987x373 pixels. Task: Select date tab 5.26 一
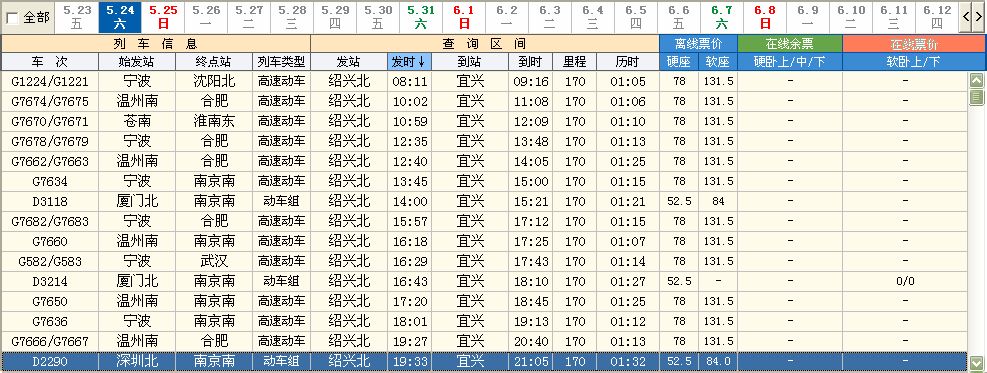206,17
